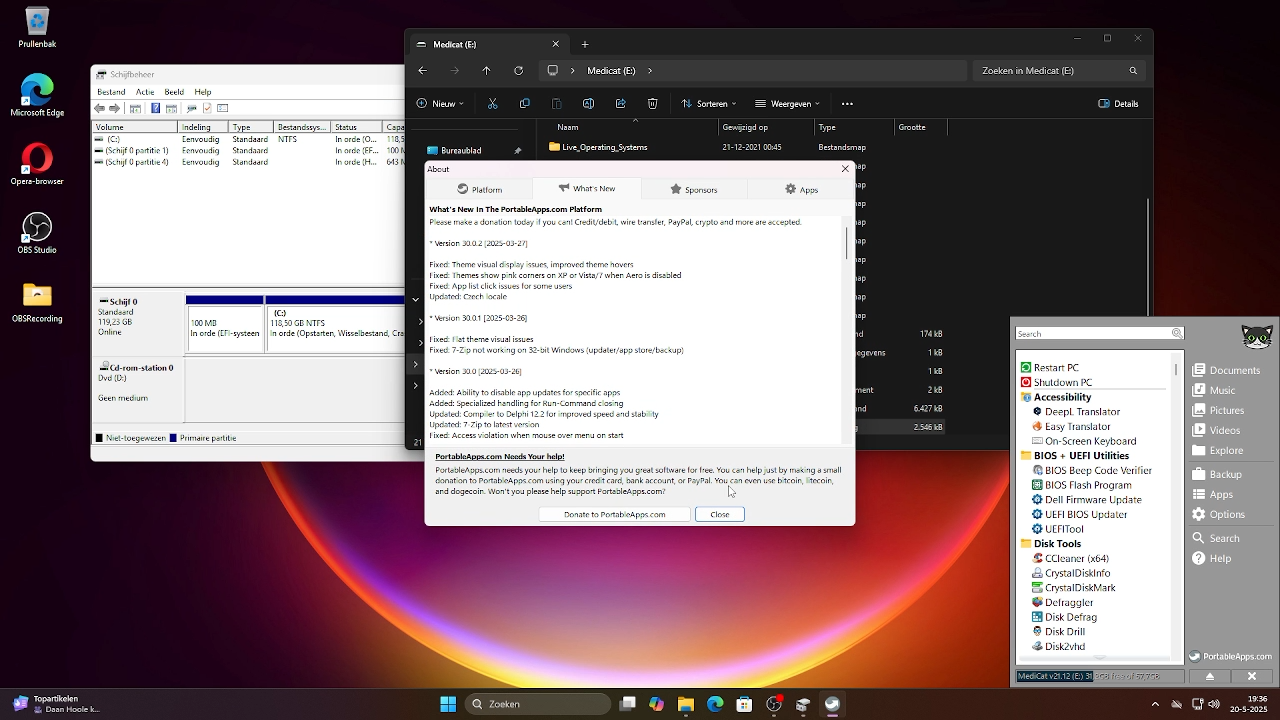The width and height of the screenshot is (1280, 720).
Task: Click the eject drive button in PortableApps
Action: tap(1209, 676)
